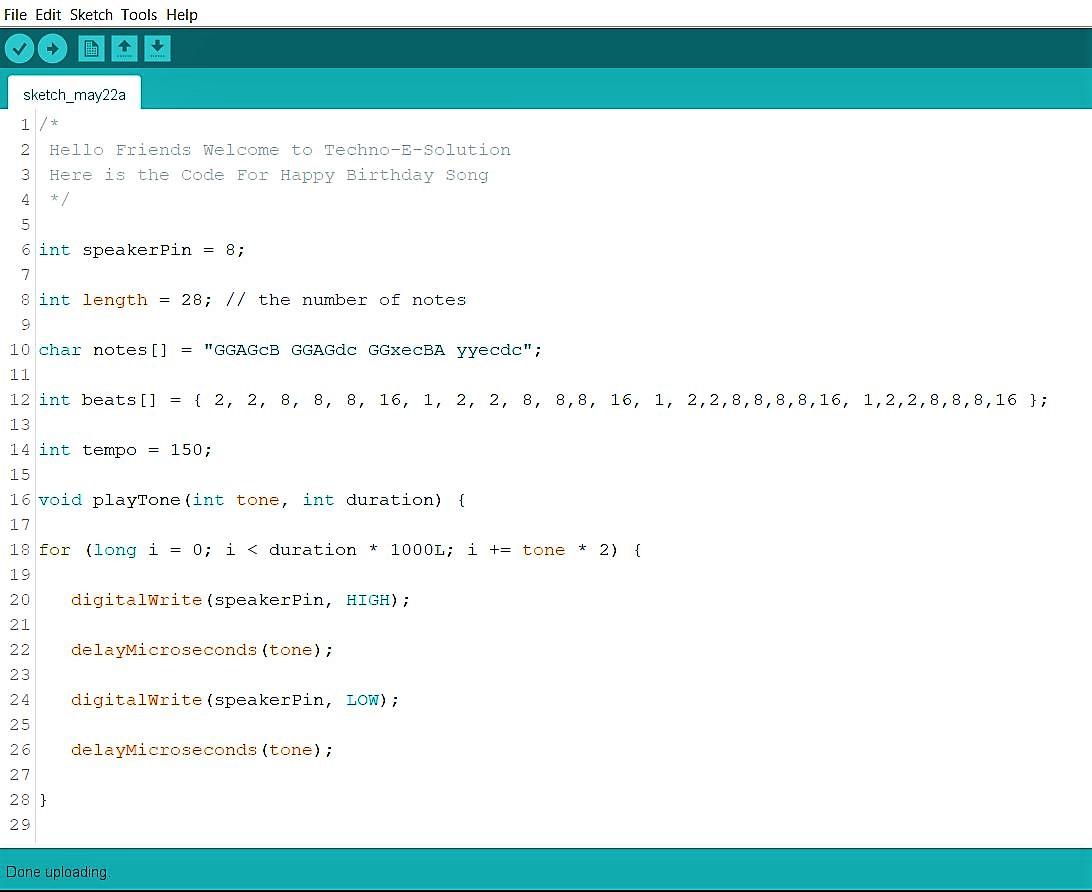Click 'Here is the Code For Happy Birthday Song'
Screen dimensions: 1092x892
click(269, 175)
